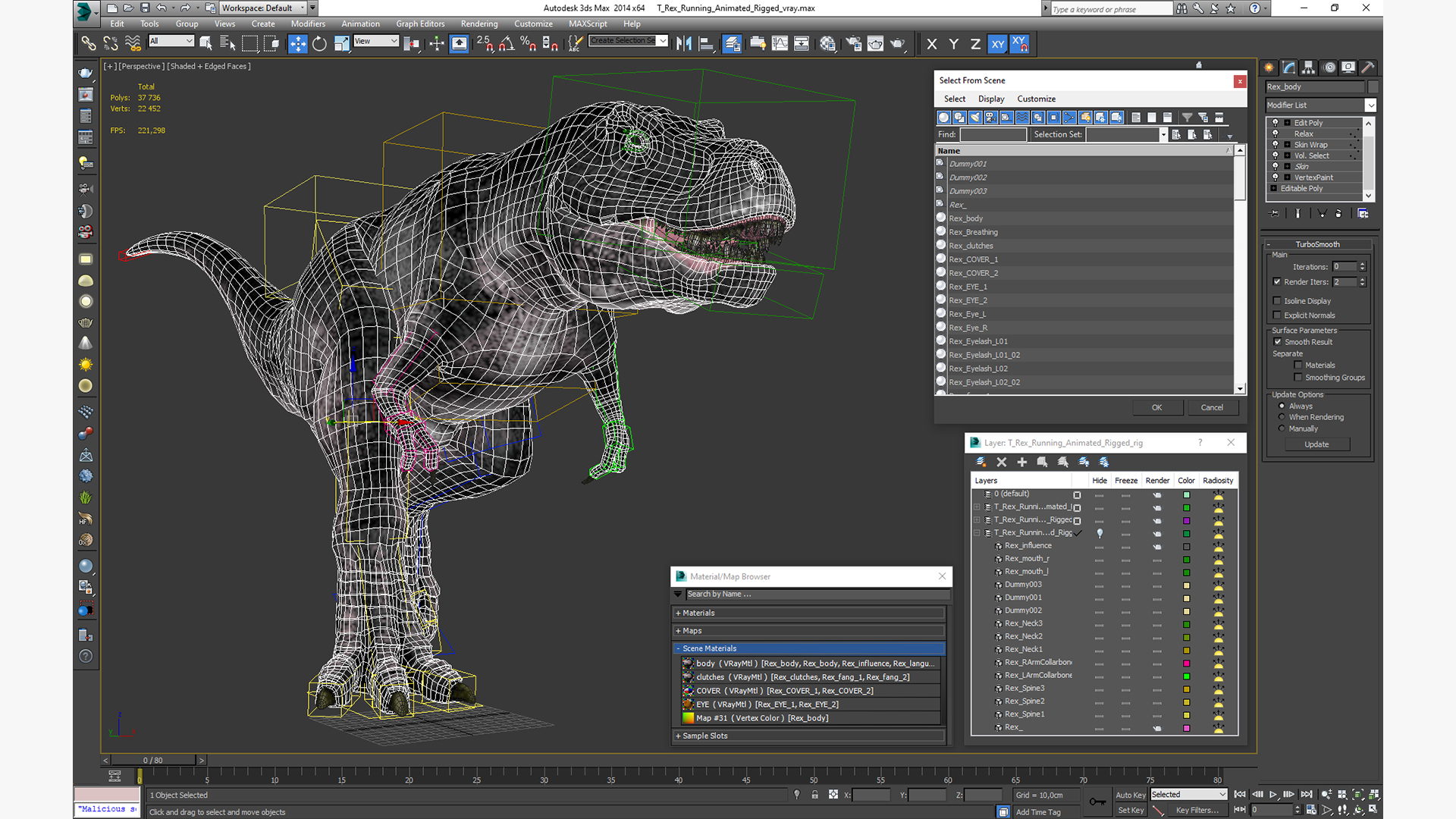This screenshot has width=1456, height=819.
Task: Click the Bind to Space Warp icon
Action: [133, 44]
